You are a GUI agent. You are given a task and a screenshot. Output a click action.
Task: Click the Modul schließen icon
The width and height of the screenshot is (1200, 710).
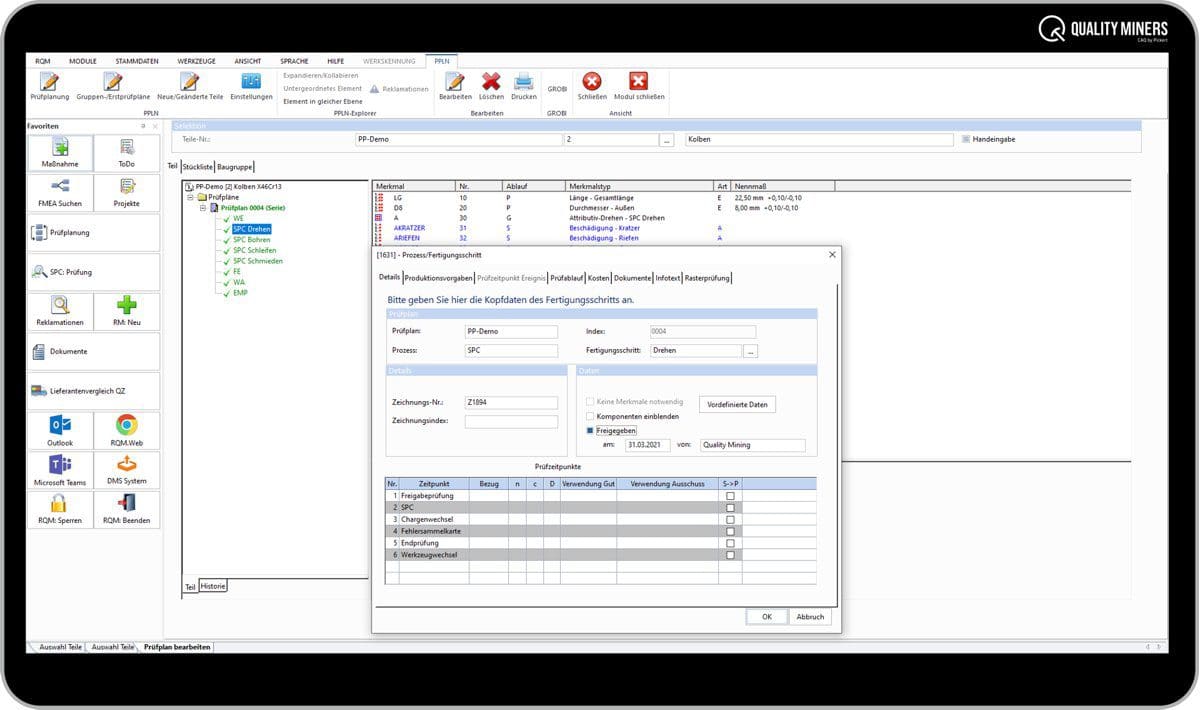639,86
